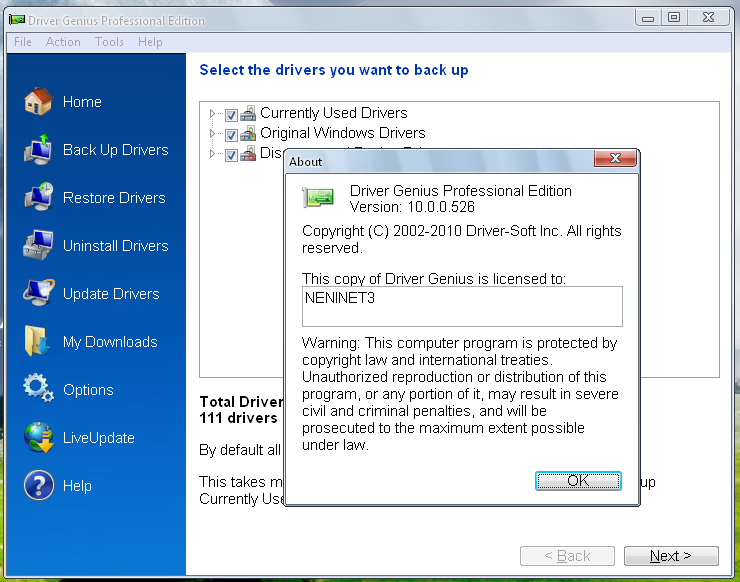Click the Uninstall Drivers toolbox icon
The height and width of the screenshot is (582, 740).
tap(38, 245)
